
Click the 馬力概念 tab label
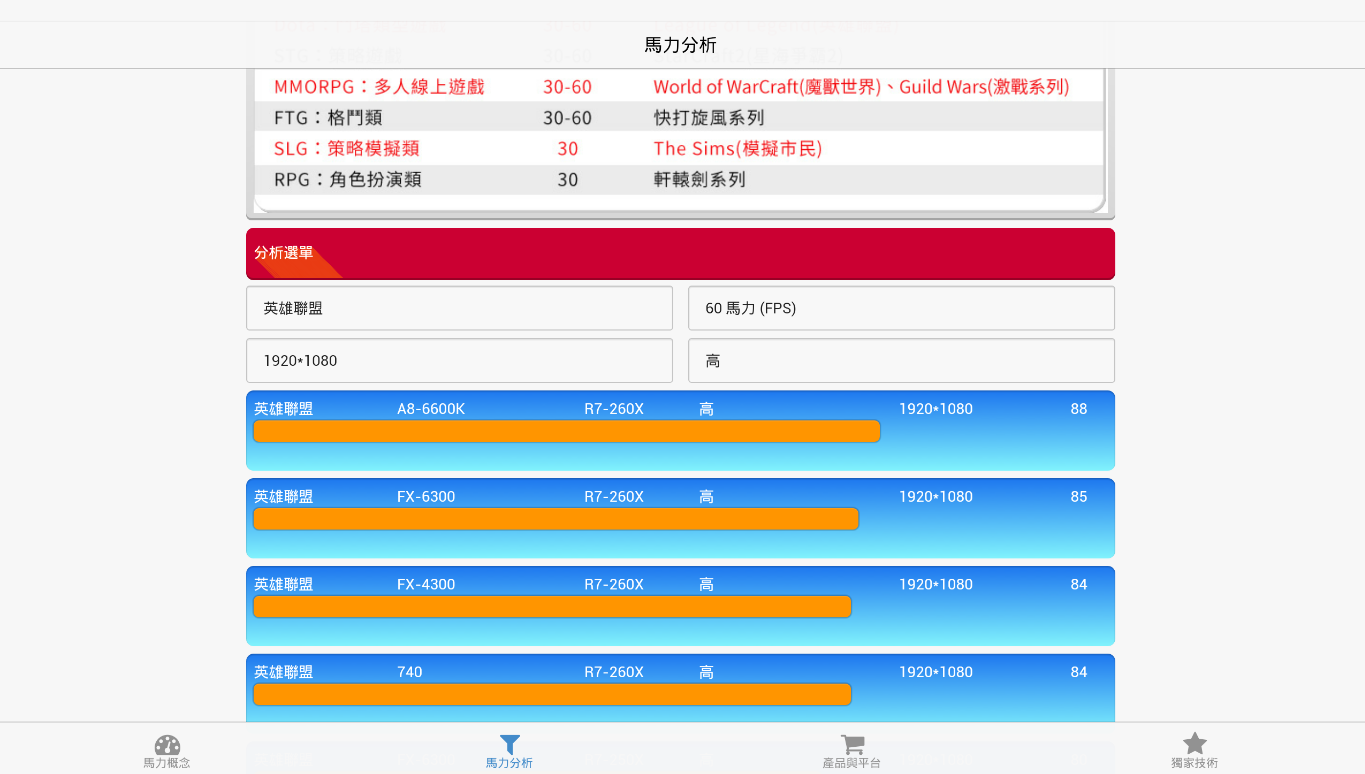[167, 763]
